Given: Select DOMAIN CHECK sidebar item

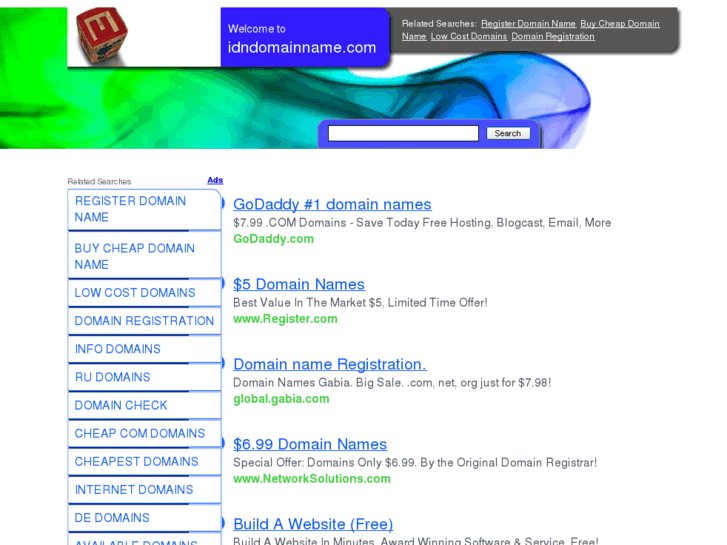Looking at the screenshot, I should [x=144, y=405].
